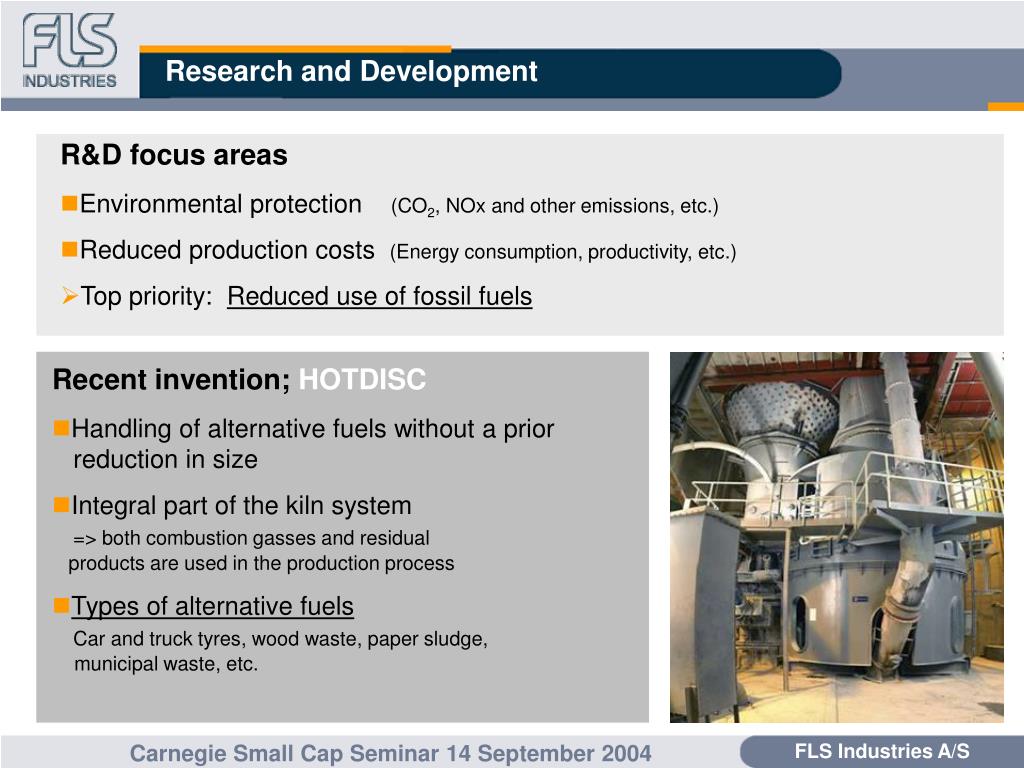Screen dimensions: 1024x768
Task: Click orange bullet beside Integral part
Action: [61, 505]
